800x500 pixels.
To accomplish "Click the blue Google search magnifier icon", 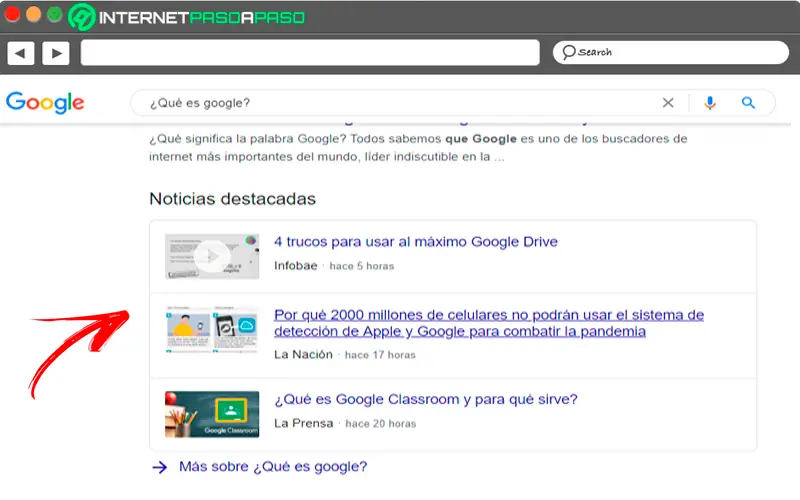I will coord(748,103).
